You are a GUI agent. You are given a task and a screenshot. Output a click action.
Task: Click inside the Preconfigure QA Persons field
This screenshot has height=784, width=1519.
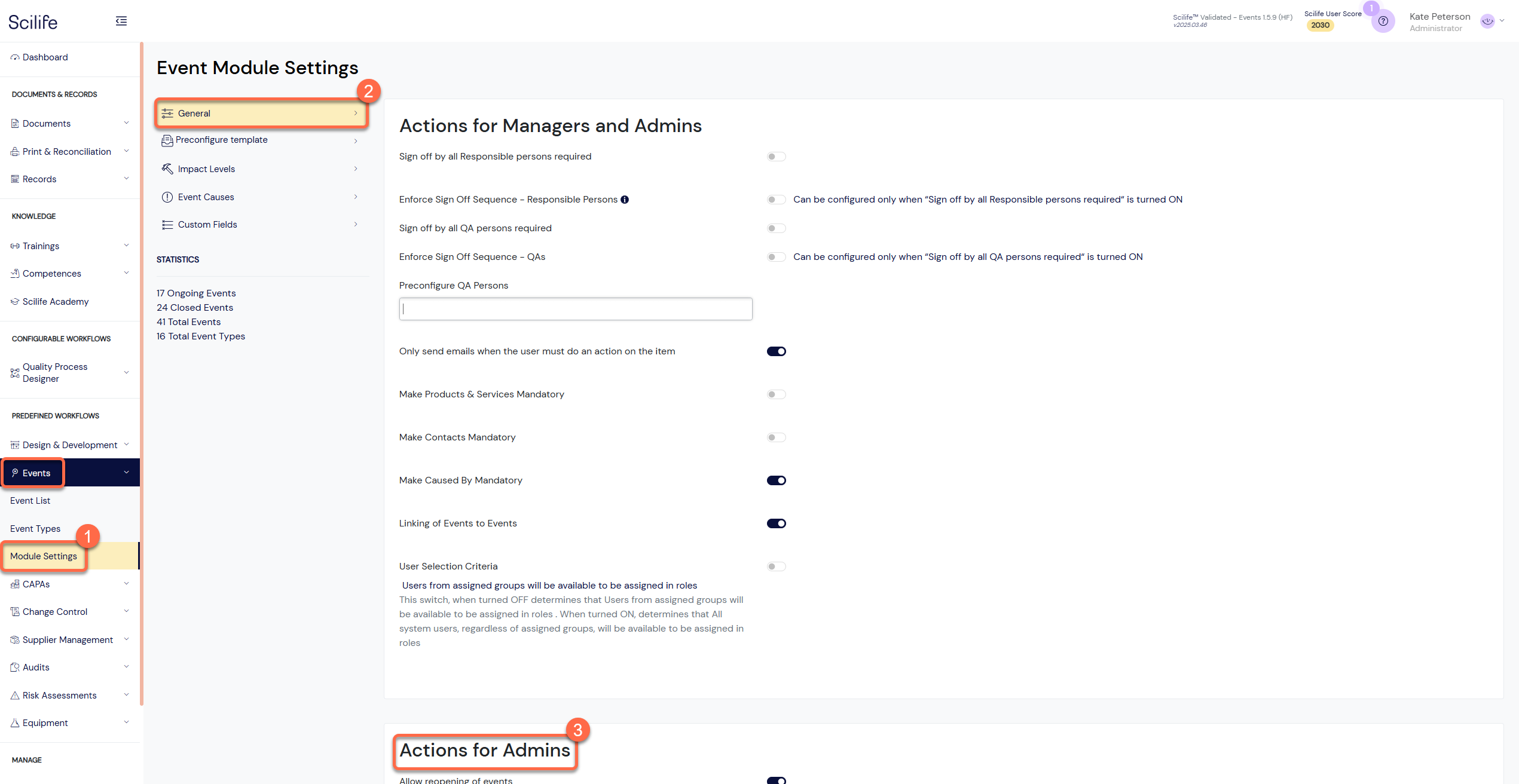pyautogui.click(x=575, y=309)
